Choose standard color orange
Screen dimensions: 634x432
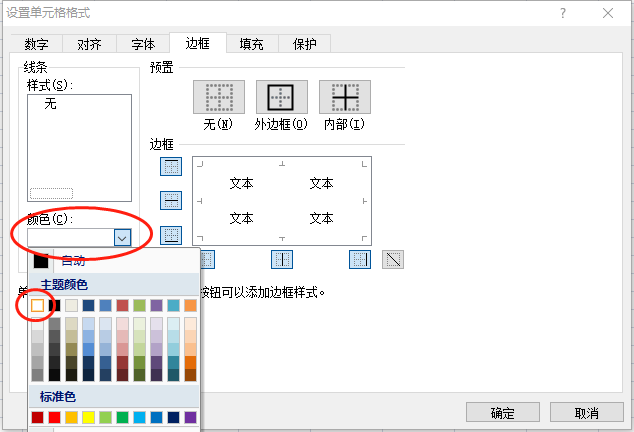72,417
